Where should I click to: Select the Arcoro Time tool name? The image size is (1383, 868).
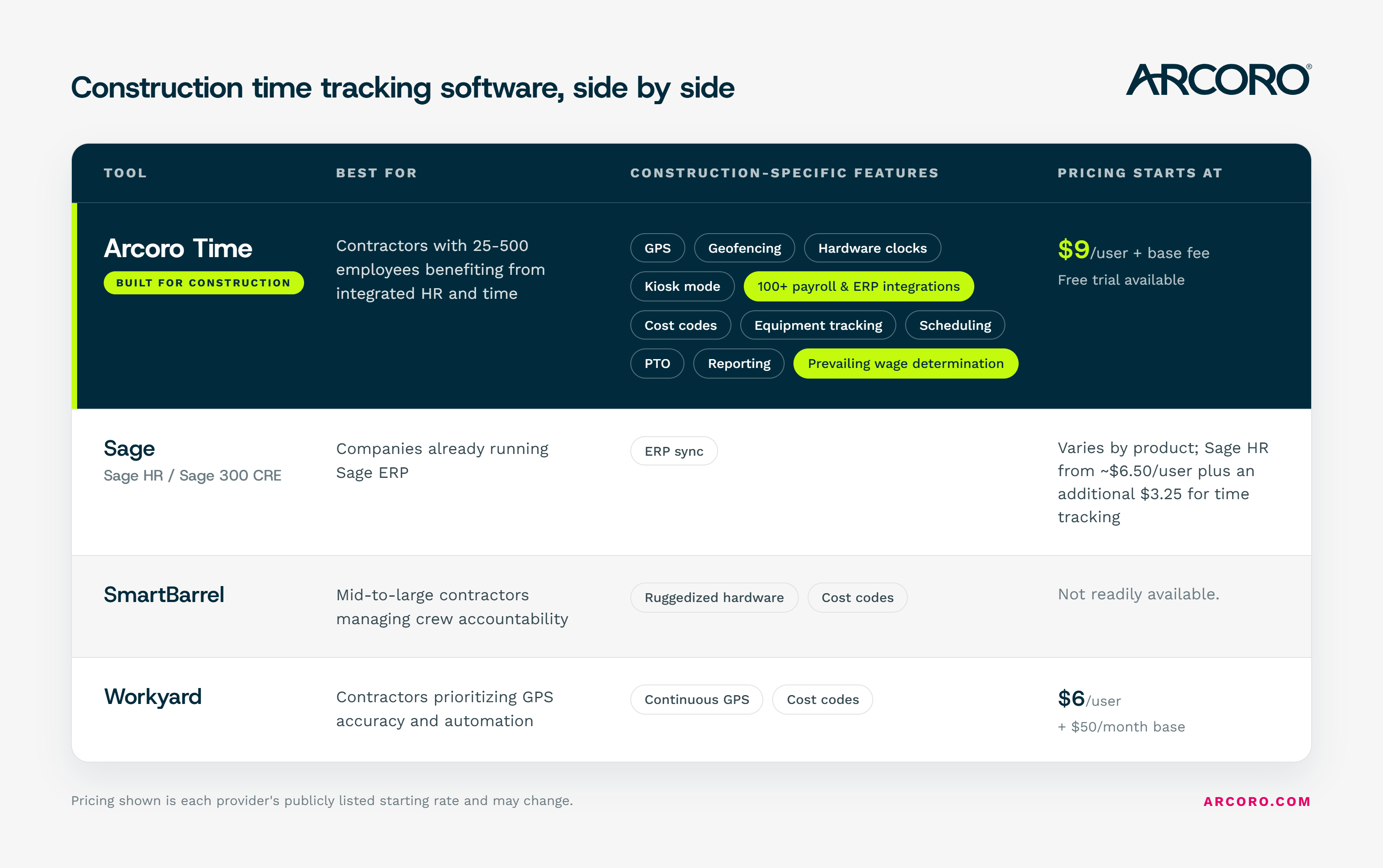point(178,249)
